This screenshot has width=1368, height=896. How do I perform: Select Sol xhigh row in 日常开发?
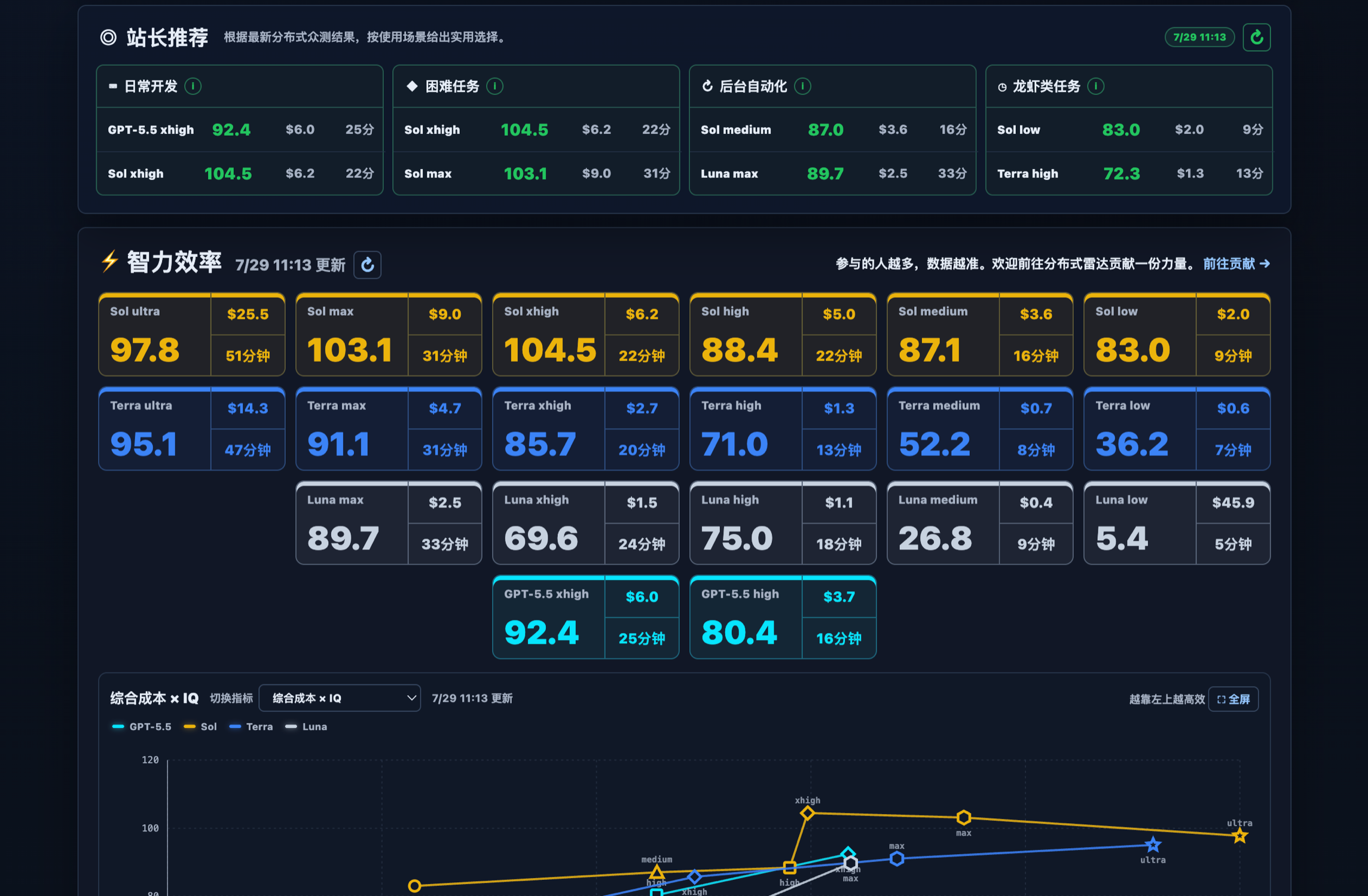click(x=240, y=173)
